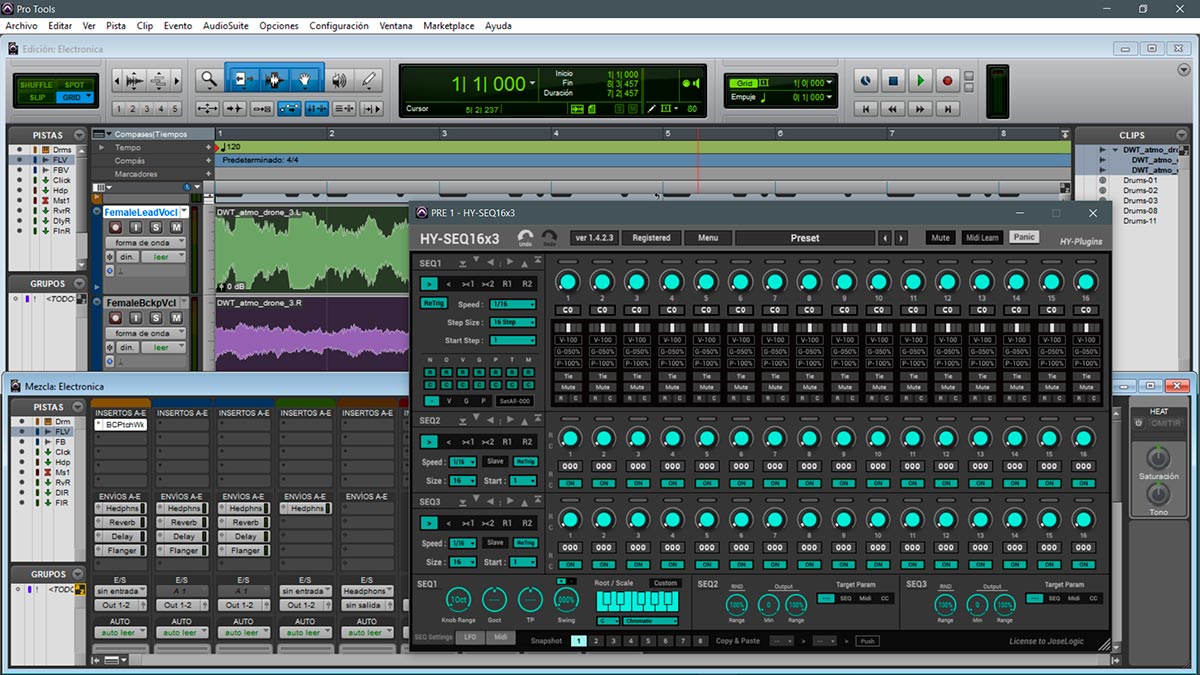Toggle Mute on FemaleLeadVocl track
This screenshot has width=1200, height=675.
176,228
